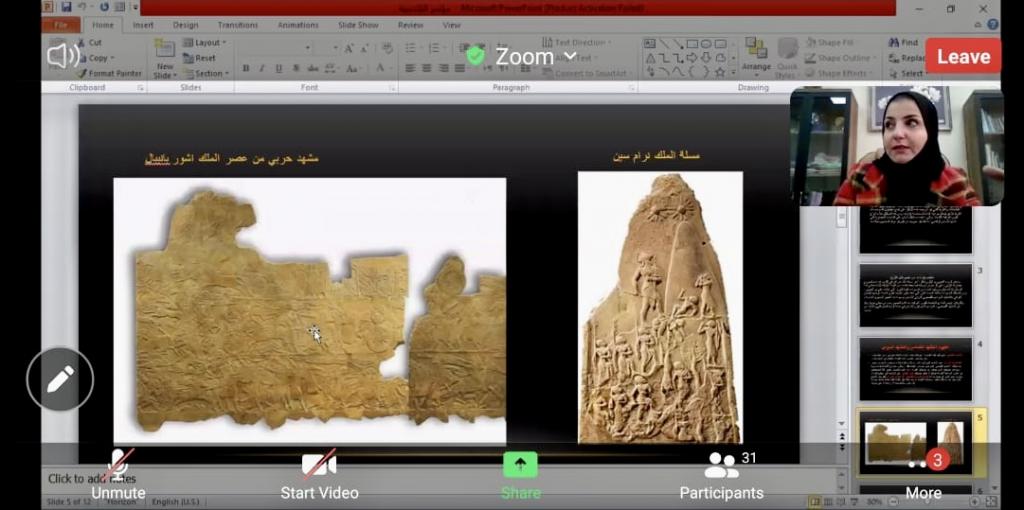Viewport: 1024px width, 510px height.
Task: Select slide 4 thumbnail in slide panel
Action: click(x=915, y=368)
